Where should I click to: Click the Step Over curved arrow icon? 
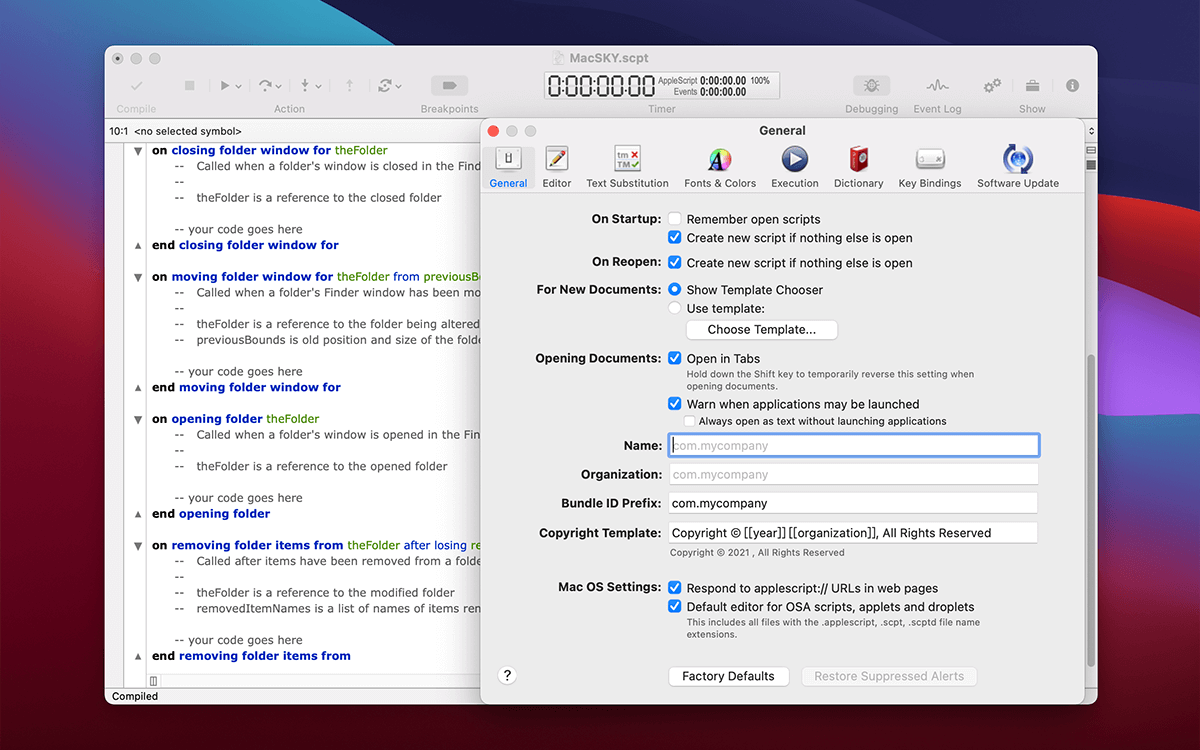click(265, 86)
